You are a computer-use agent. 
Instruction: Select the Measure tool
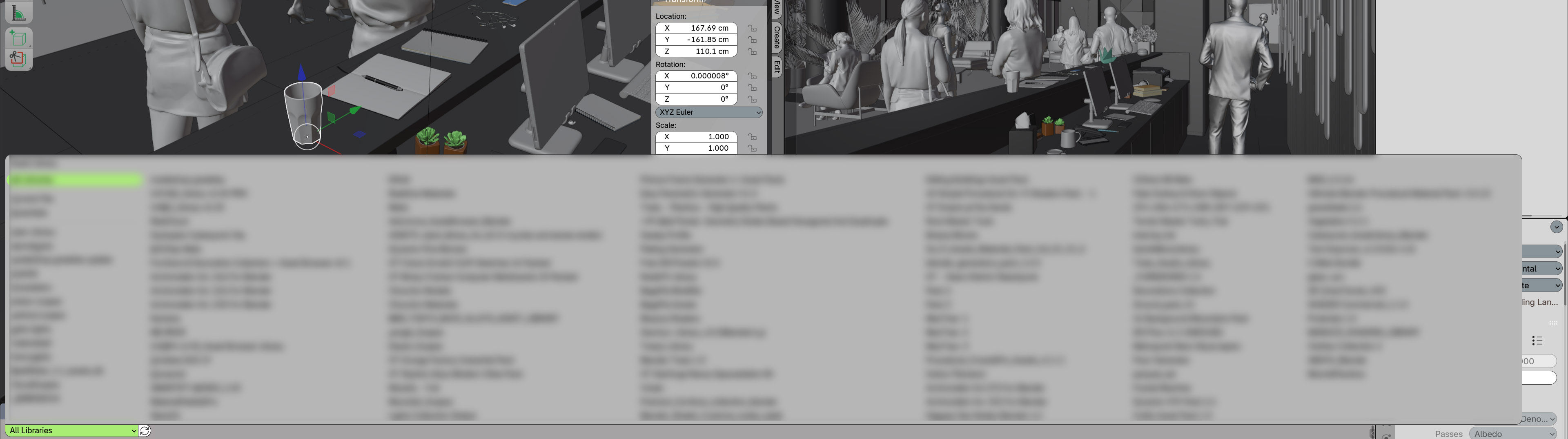click(x=18, y=13)
